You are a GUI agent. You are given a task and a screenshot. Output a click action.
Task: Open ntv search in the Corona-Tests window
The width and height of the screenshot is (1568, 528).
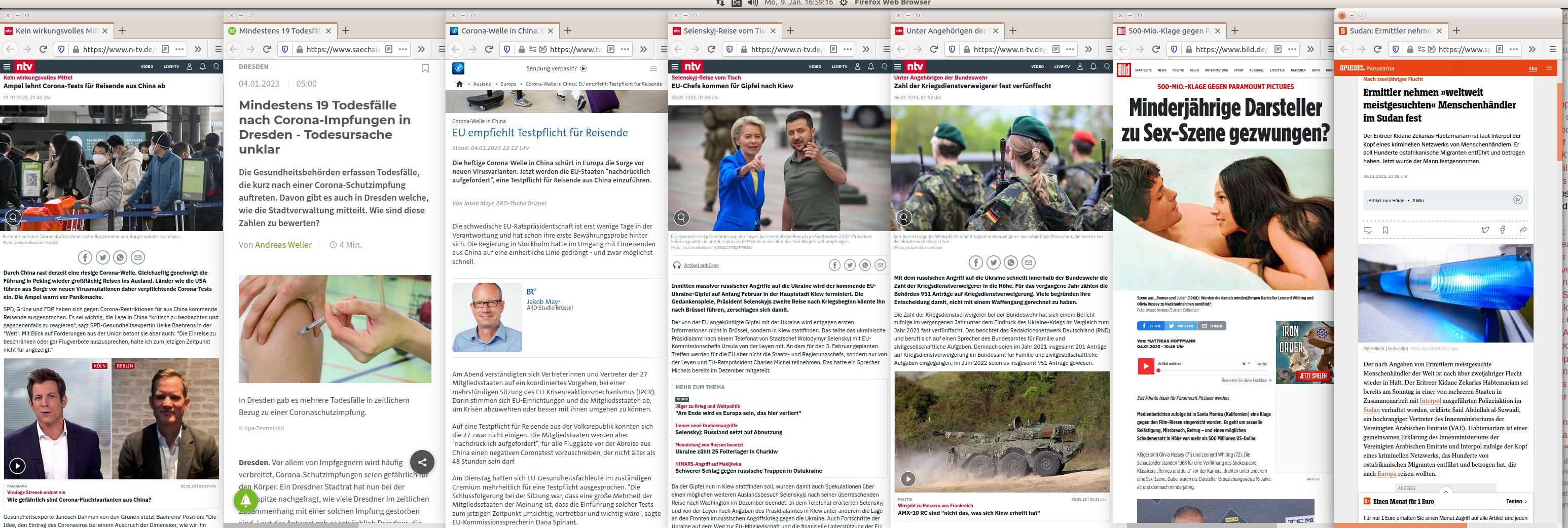click(x=216, y=66)
